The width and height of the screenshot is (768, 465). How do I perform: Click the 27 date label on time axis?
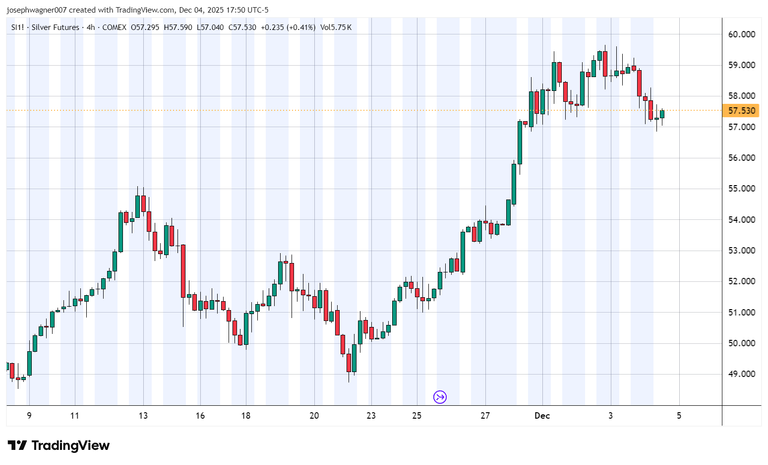point(485,415)
